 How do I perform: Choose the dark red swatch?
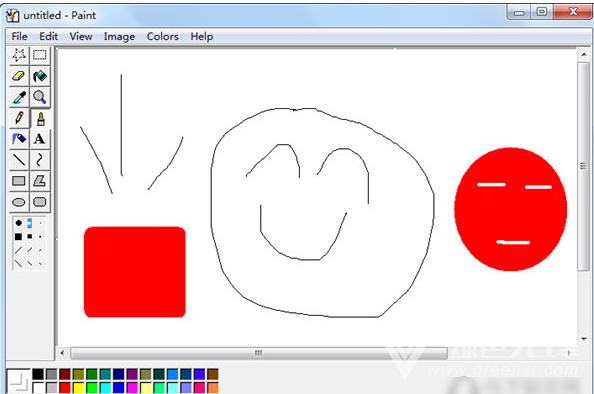(65, 374)
